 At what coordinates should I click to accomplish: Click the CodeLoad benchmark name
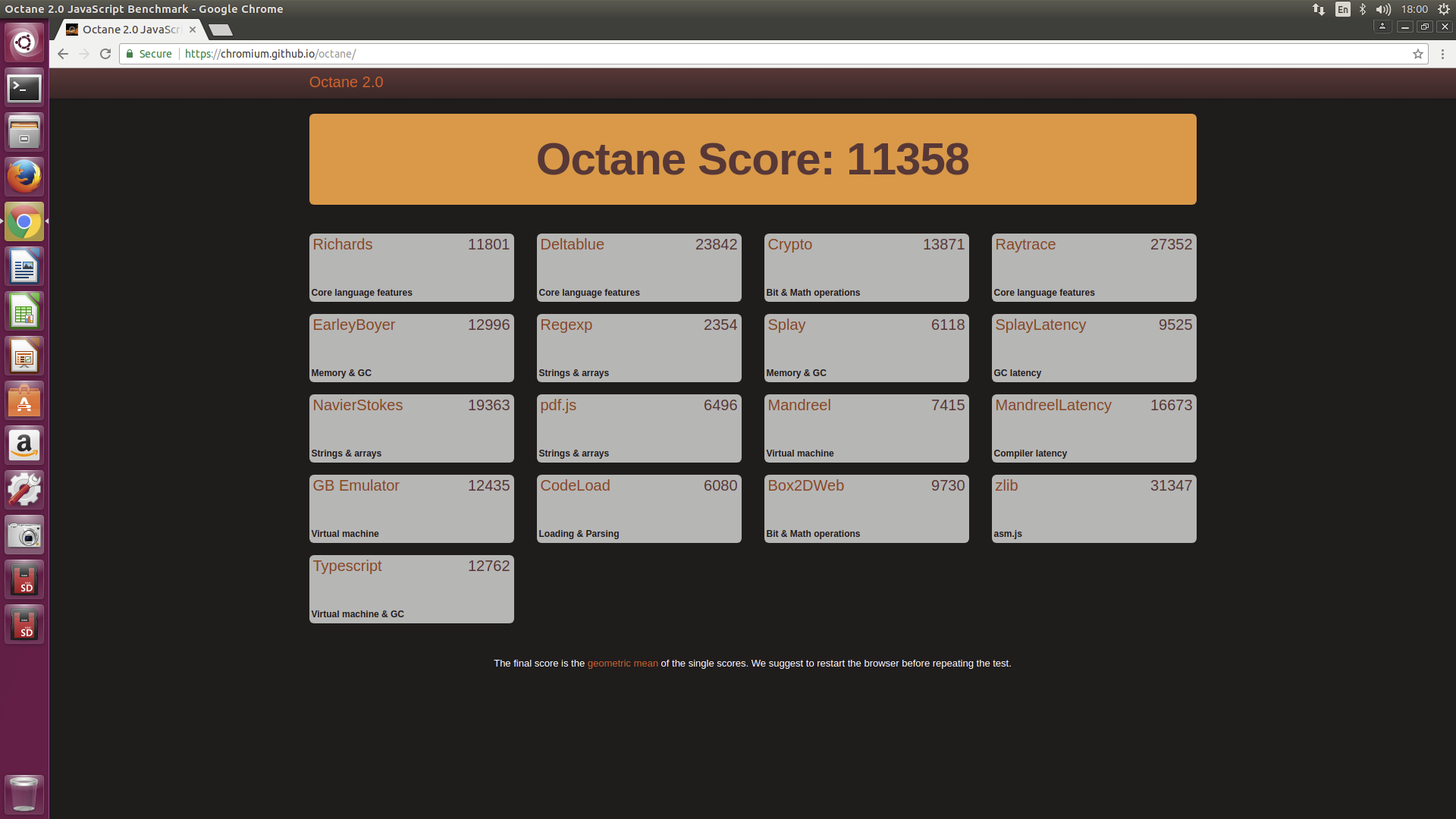click(575, 485)
